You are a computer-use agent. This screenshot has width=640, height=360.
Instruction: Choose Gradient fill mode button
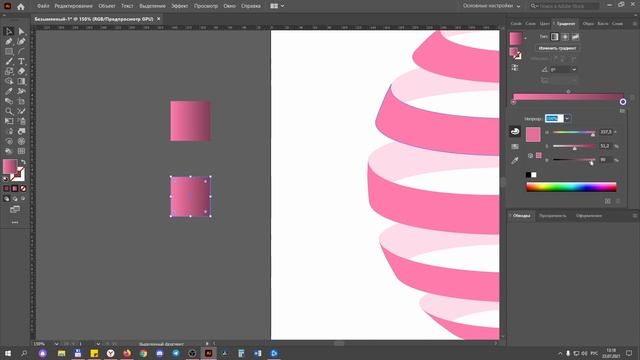click(x=15, y=189)
